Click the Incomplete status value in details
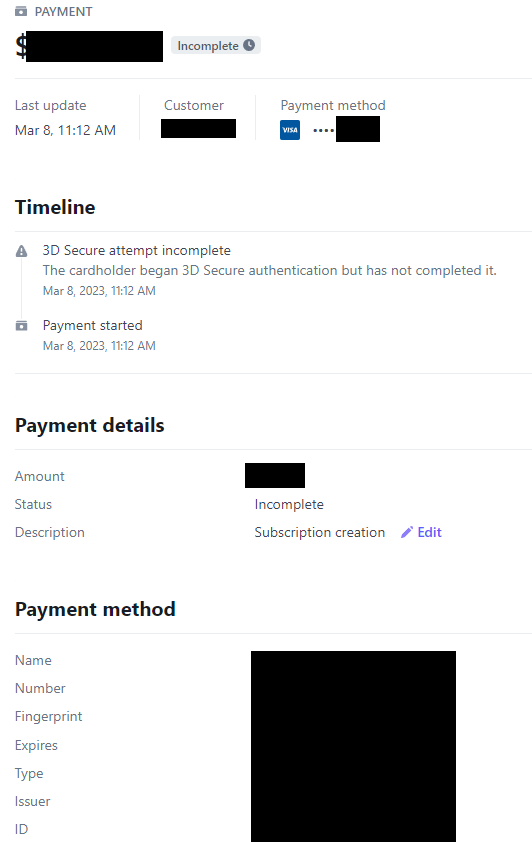532x842 pixels. coord(289,504)
